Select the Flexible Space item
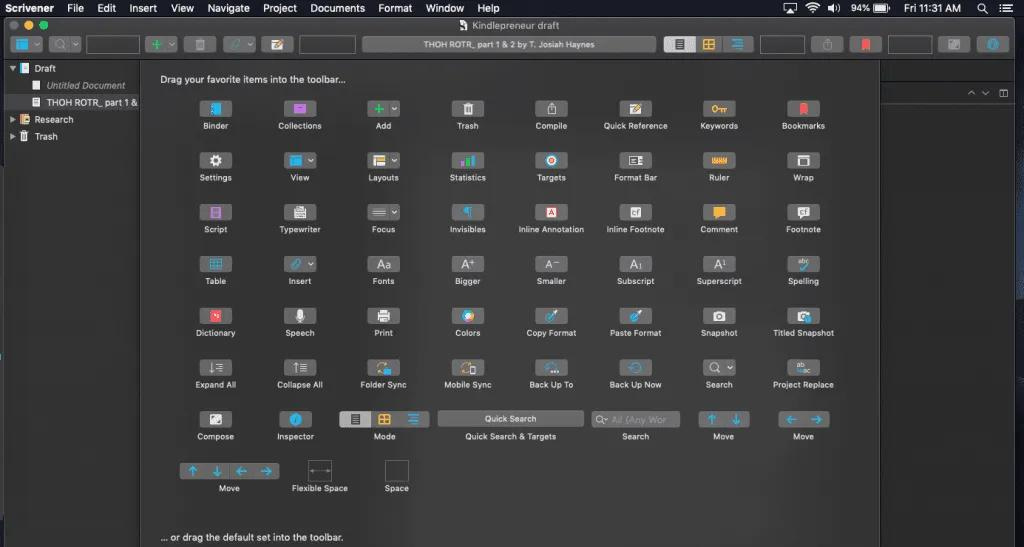The width and height of the screenshot is (1024, 547). pyautogui.click(x=319, y=471)
